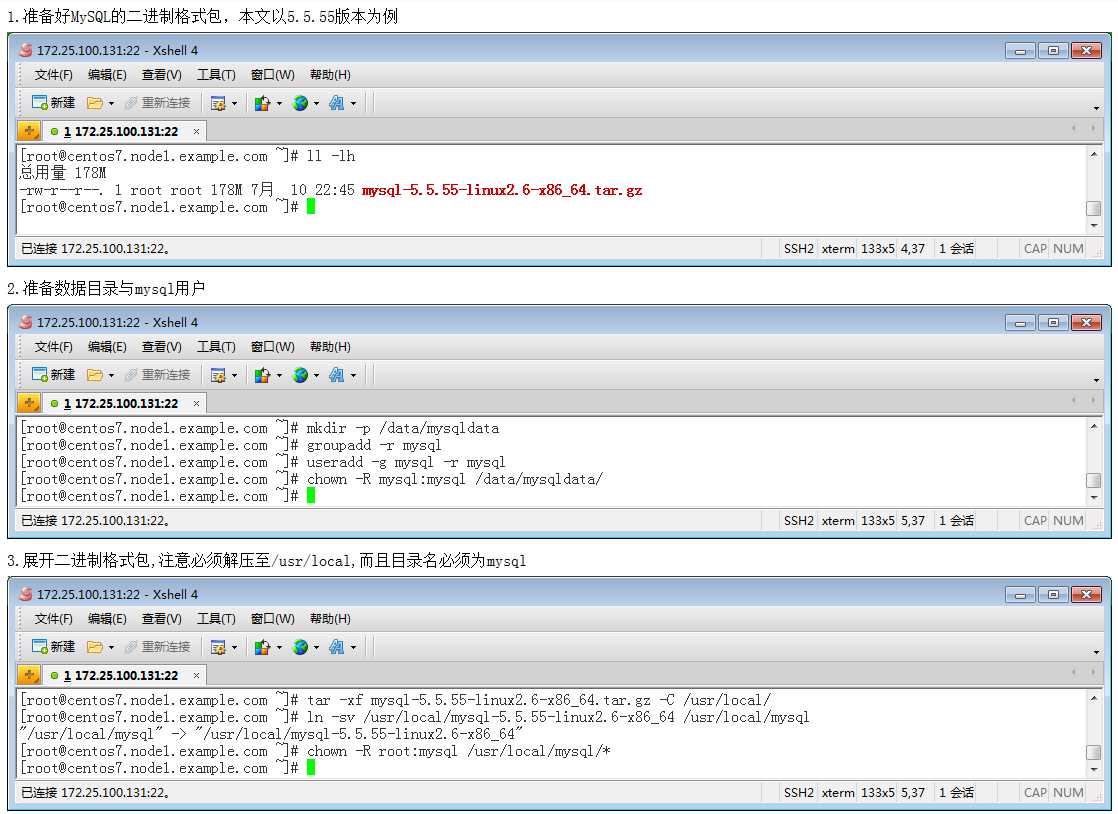Click "groupadd -r mysql" command line

(231, 445)
